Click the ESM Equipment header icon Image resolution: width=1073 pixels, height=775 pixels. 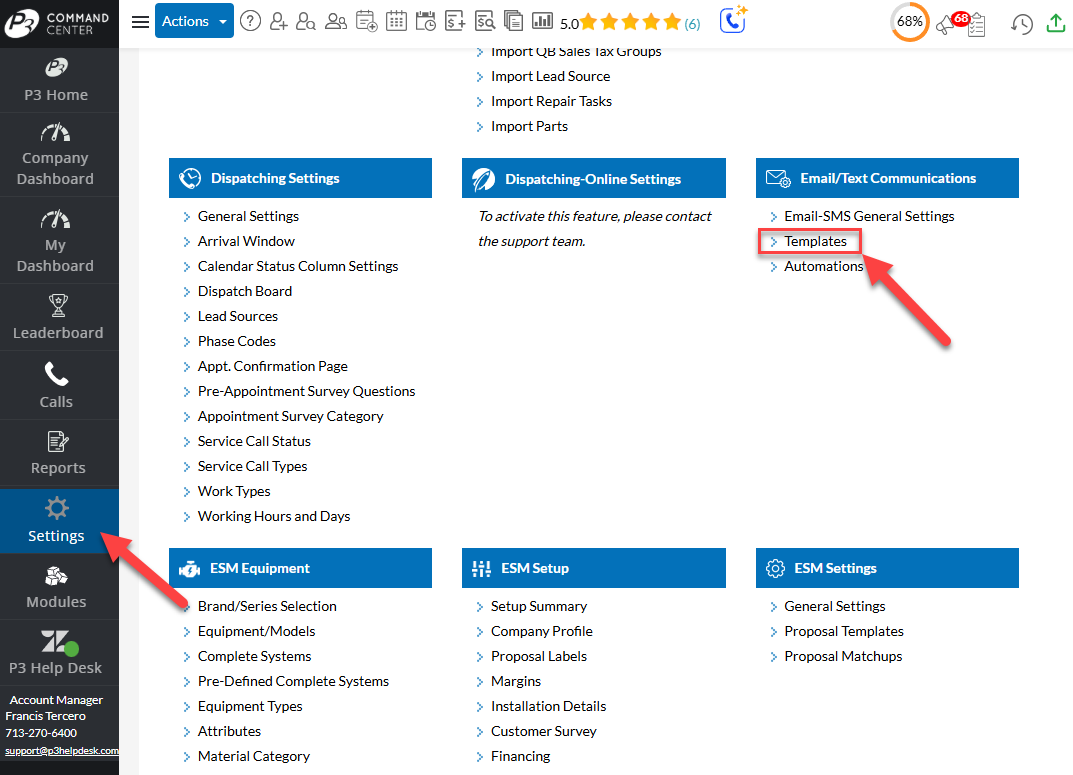point(189,569)
